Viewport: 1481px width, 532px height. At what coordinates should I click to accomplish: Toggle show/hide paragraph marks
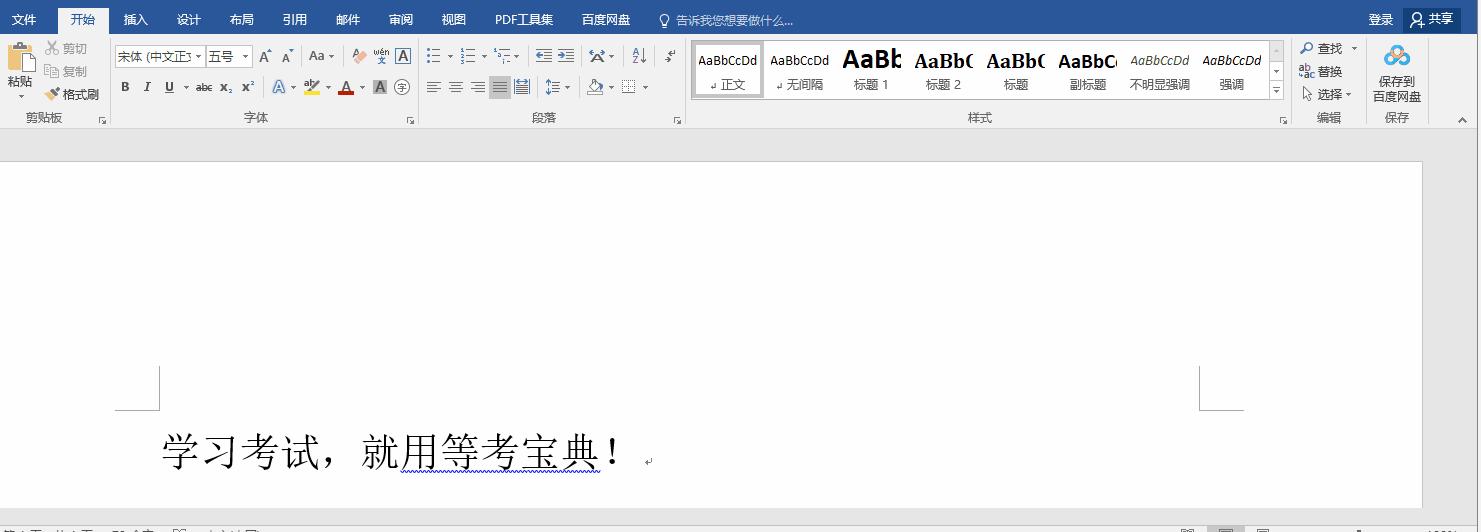[x=670, y=57]
